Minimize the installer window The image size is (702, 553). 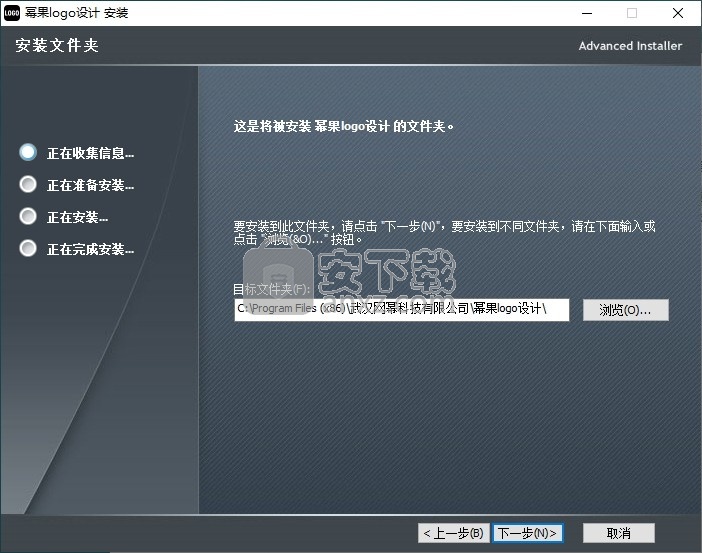[585, 13]
